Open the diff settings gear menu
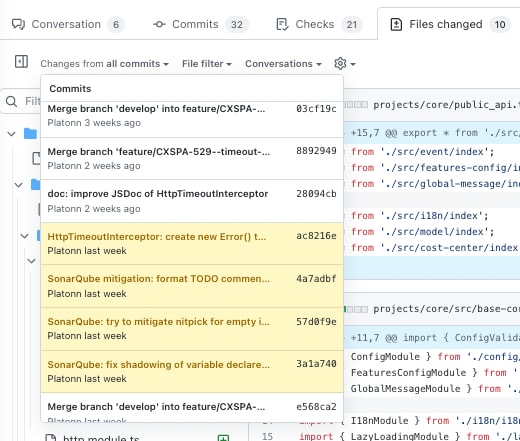520x441 pixels. coord(345,63)
